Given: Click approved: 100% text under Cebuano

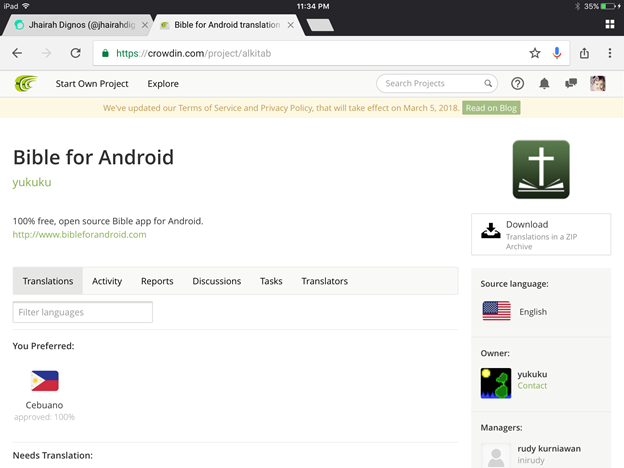Looking at the screenshot, I should coord(44,417).
